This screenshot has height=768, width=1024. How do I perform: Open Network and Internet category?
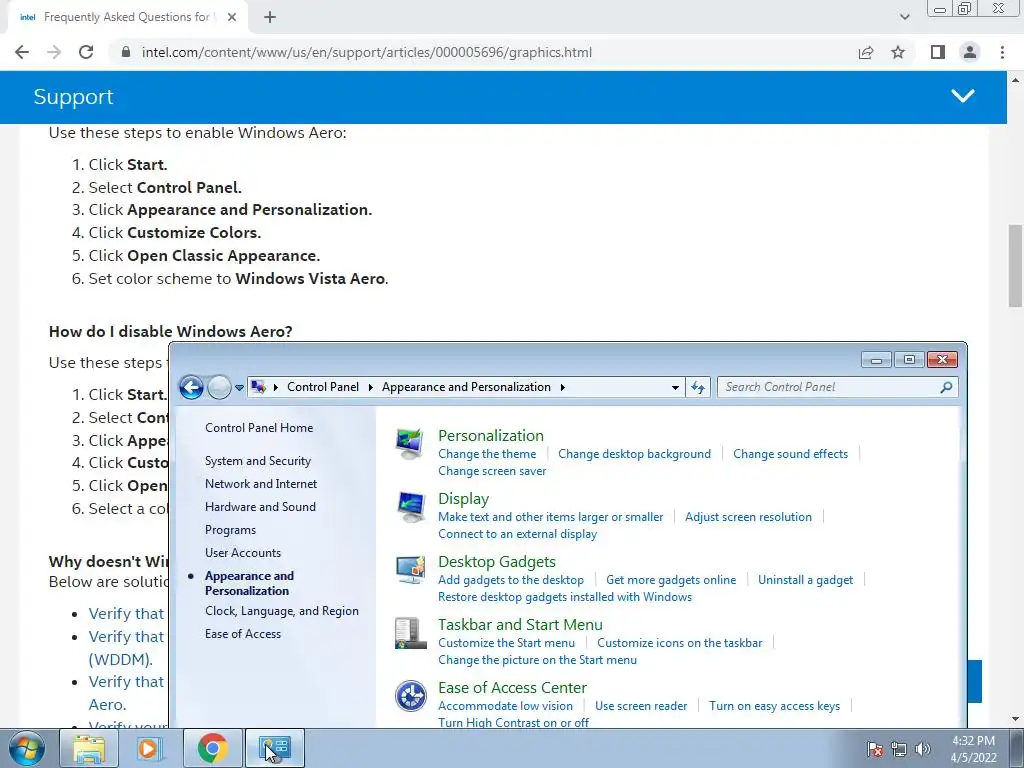click(x=261, y=483)
